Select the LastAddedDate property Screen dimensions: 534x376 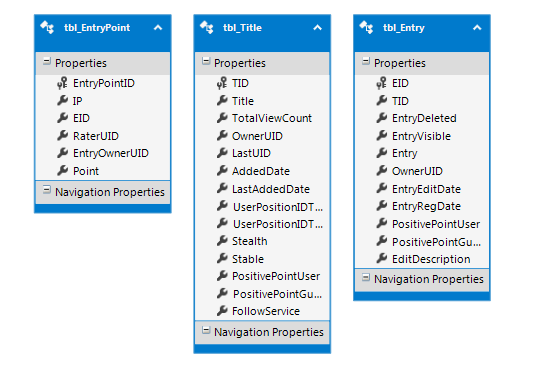click(x=271, y=189)
